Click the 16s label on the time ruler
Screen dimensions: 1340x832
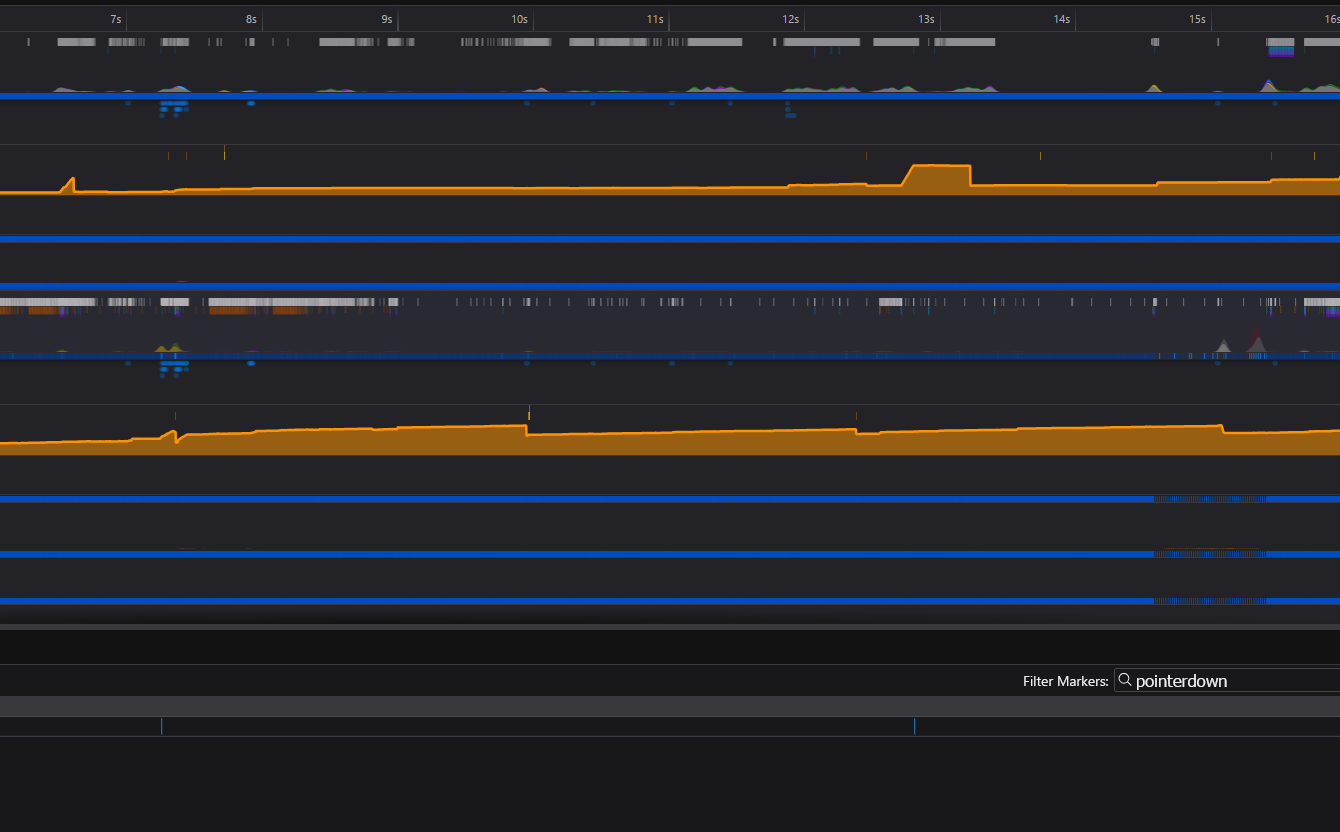1331,19
